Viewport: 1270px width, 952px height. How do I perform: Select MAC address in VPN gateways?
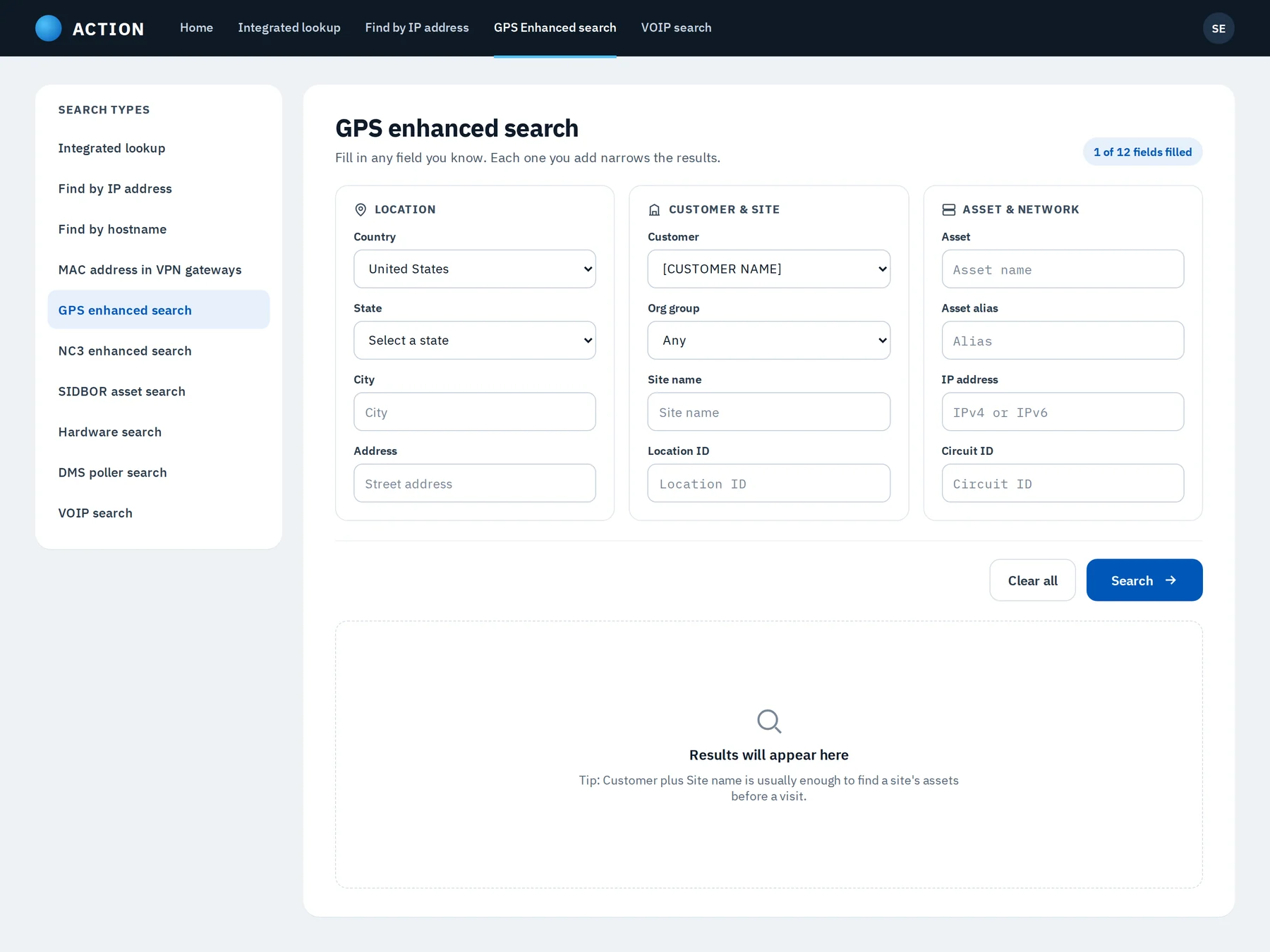coord(159,269)
